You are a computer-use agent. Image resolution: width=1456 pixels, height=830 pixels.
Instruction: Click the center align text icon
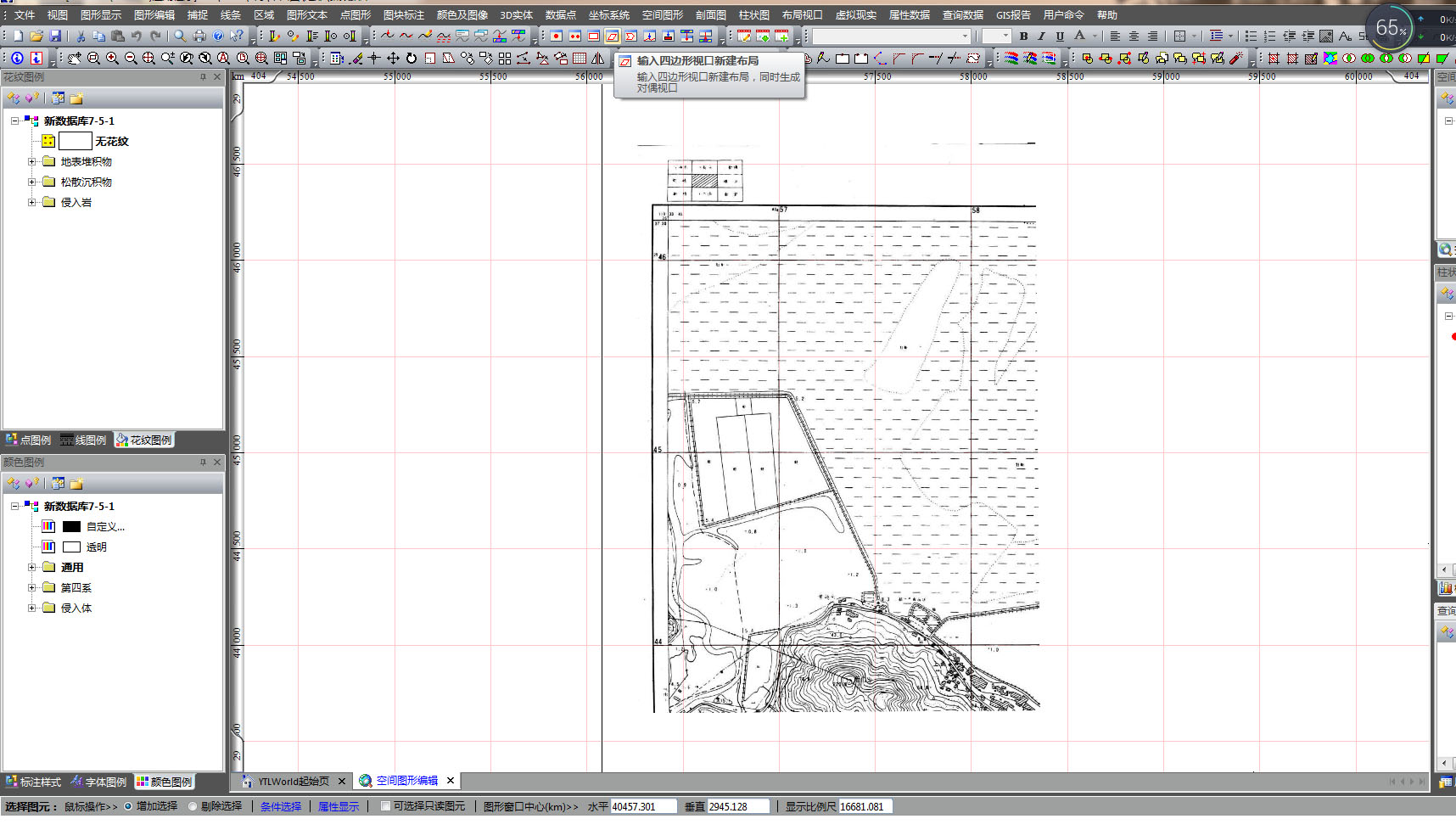click(1134, 36)
